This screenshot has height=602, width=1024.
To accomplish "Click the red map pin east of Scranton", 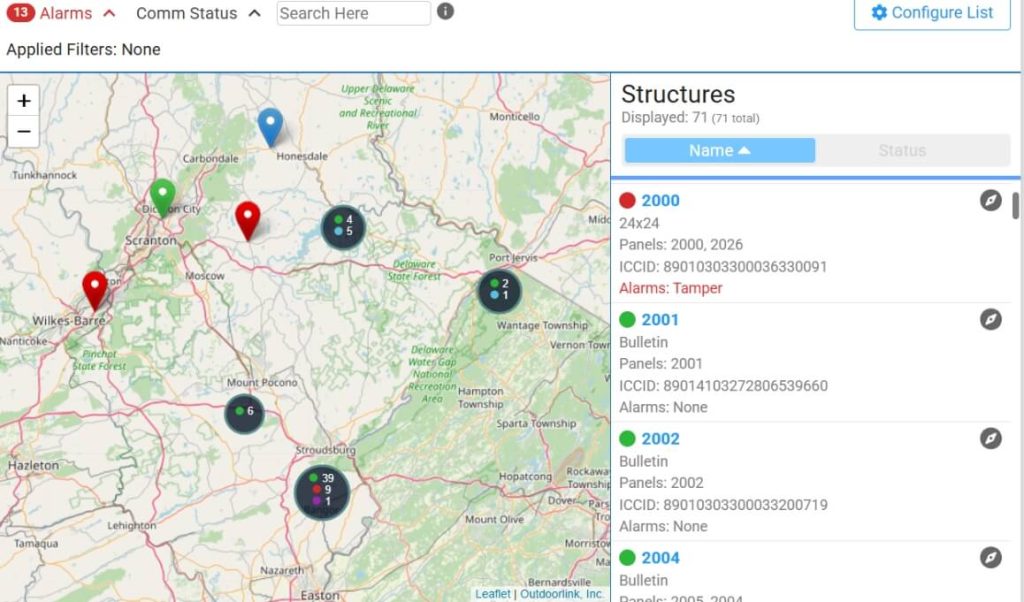I will pos(248,220).
